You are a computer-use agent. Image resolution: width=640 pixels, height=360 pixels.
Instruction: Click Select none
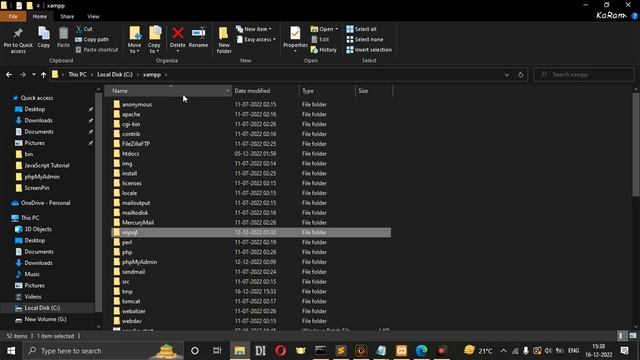364,39
